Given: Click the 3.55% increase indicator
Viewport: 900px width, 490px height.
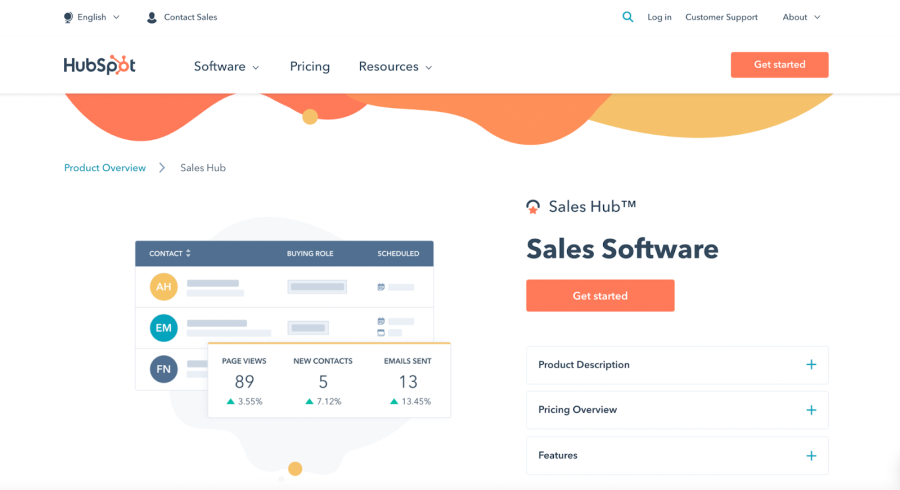Looking at the screenshot, I should tap(245, 402).
